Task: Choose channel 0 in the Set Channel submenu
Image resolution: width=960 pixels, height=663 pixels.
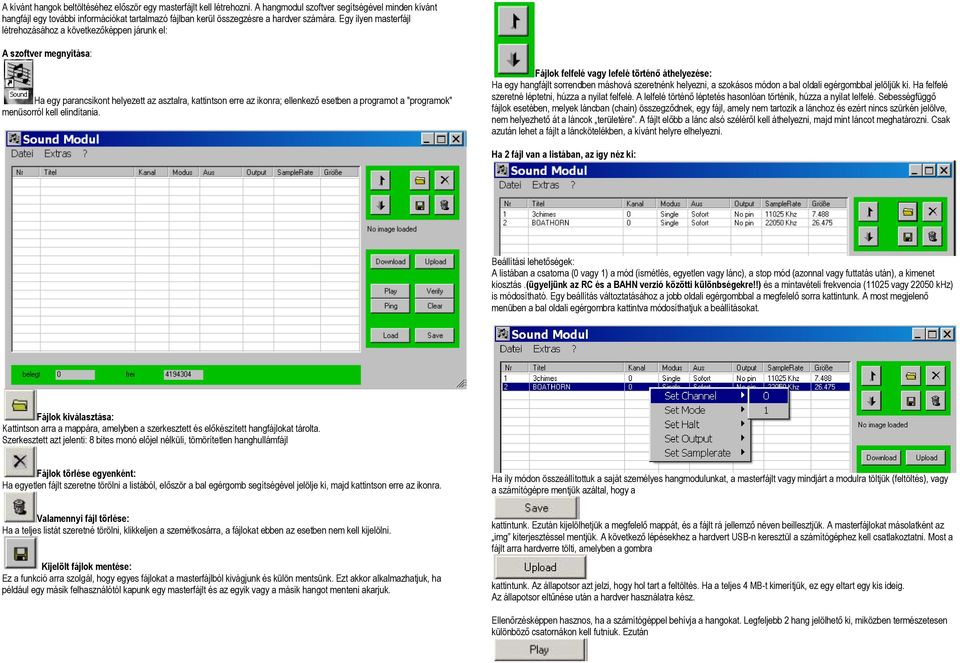Action: pyautogui.click(x=769, y=396)
